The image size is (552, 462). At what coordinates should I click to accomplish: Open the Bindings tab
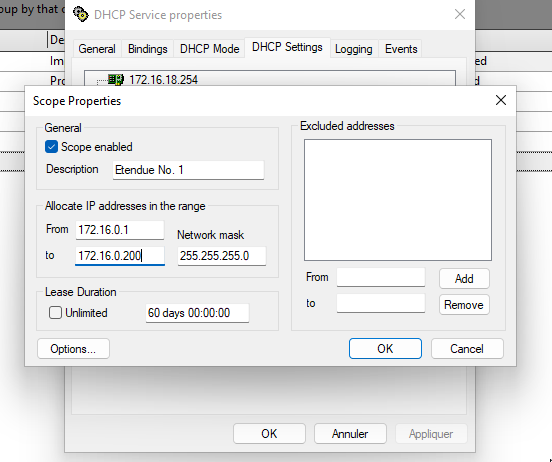(x=148, y=49)
